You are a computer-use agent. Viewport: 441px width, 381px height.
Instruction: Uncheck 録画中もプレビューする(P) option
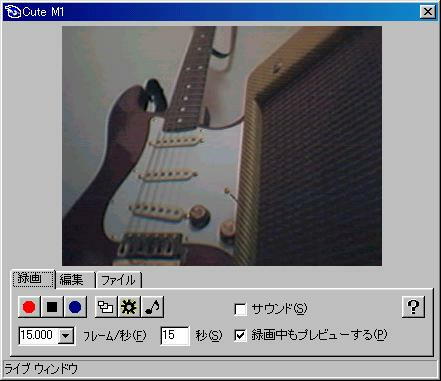241,335
